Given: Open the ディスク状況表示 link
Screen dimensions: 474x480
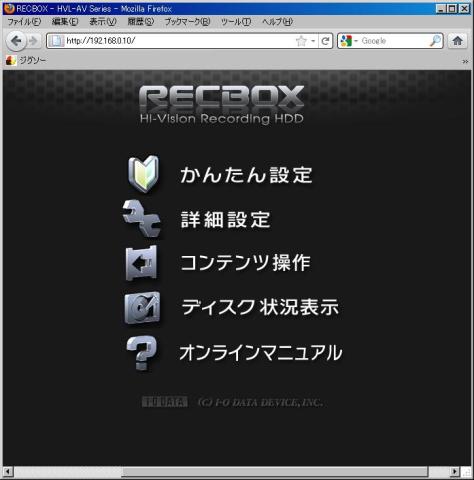Looking at the screenshot, I should pyautogui.click(x=260, y=307).
